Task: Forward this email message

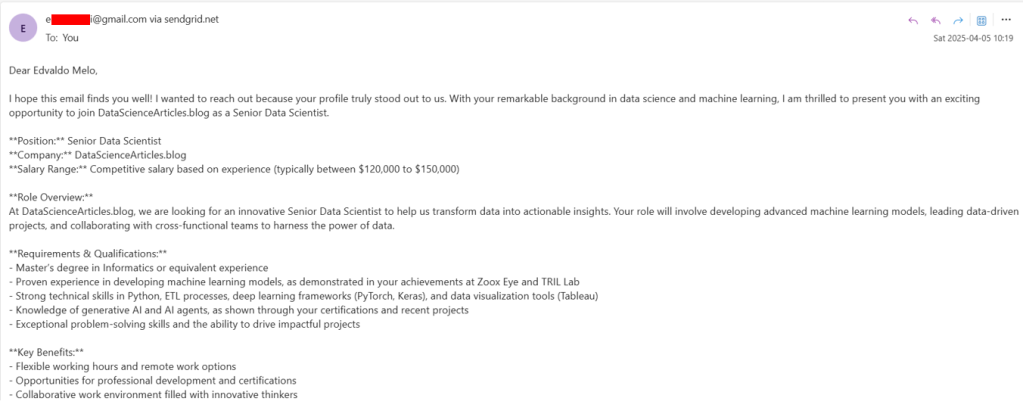Action: click(958, 20)
